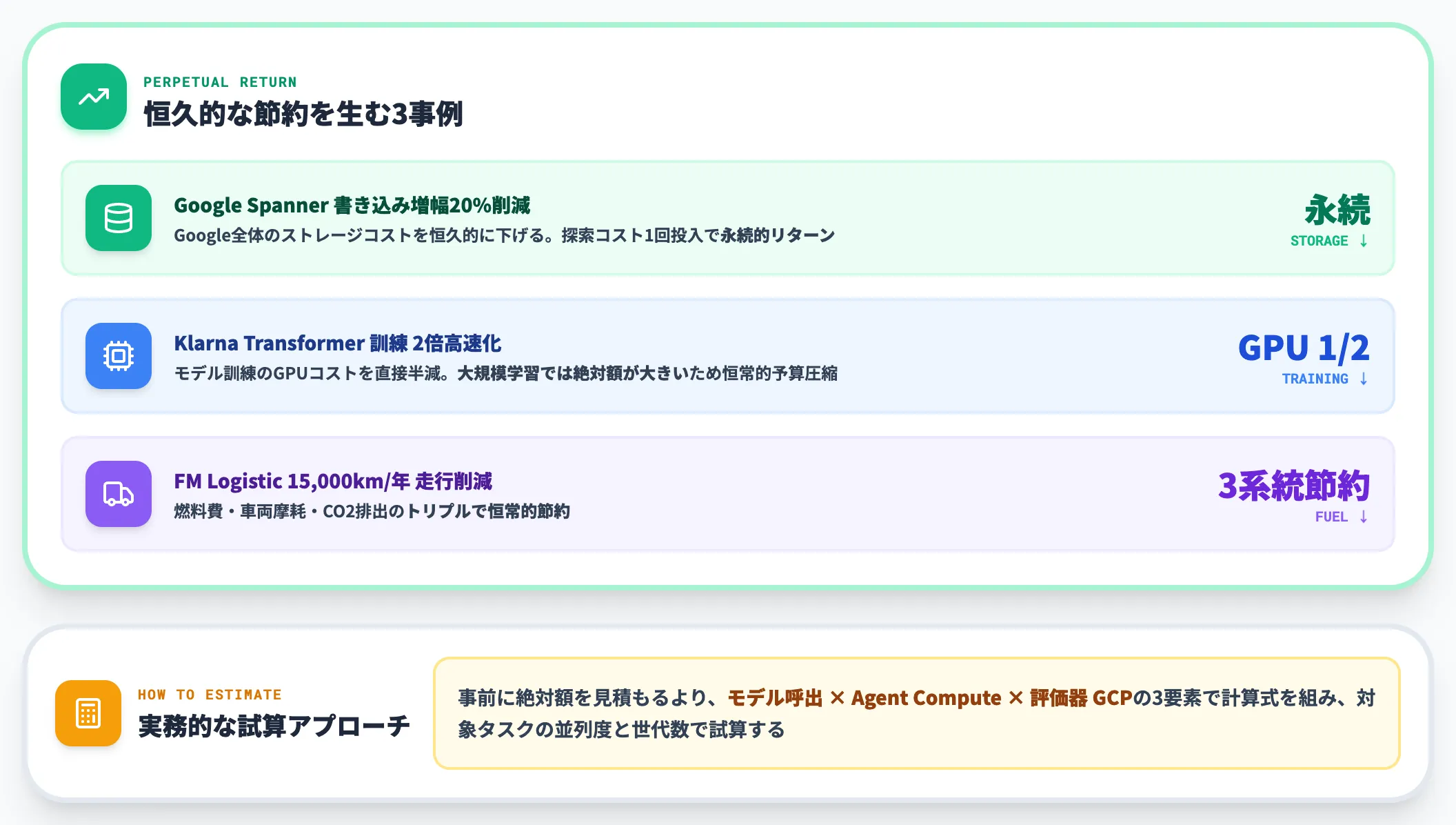Click the highlighted text Agent Compute

[926, 698]
